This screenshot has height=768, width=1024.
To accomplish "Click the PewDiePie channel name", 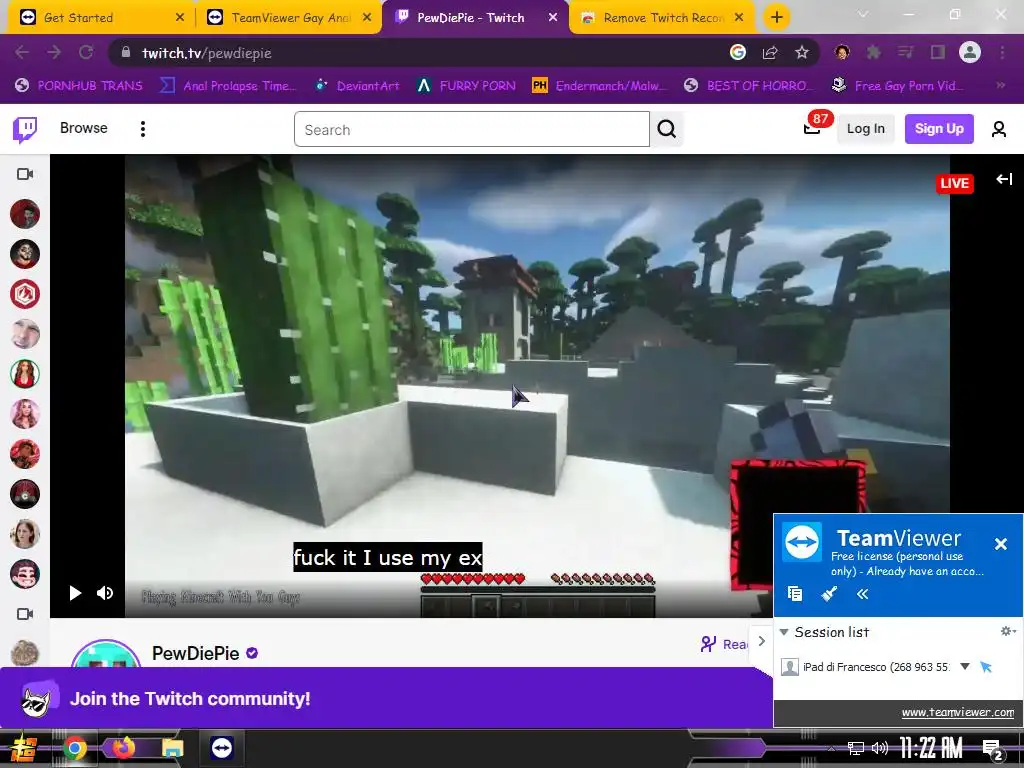I will (x=195, y=653).
